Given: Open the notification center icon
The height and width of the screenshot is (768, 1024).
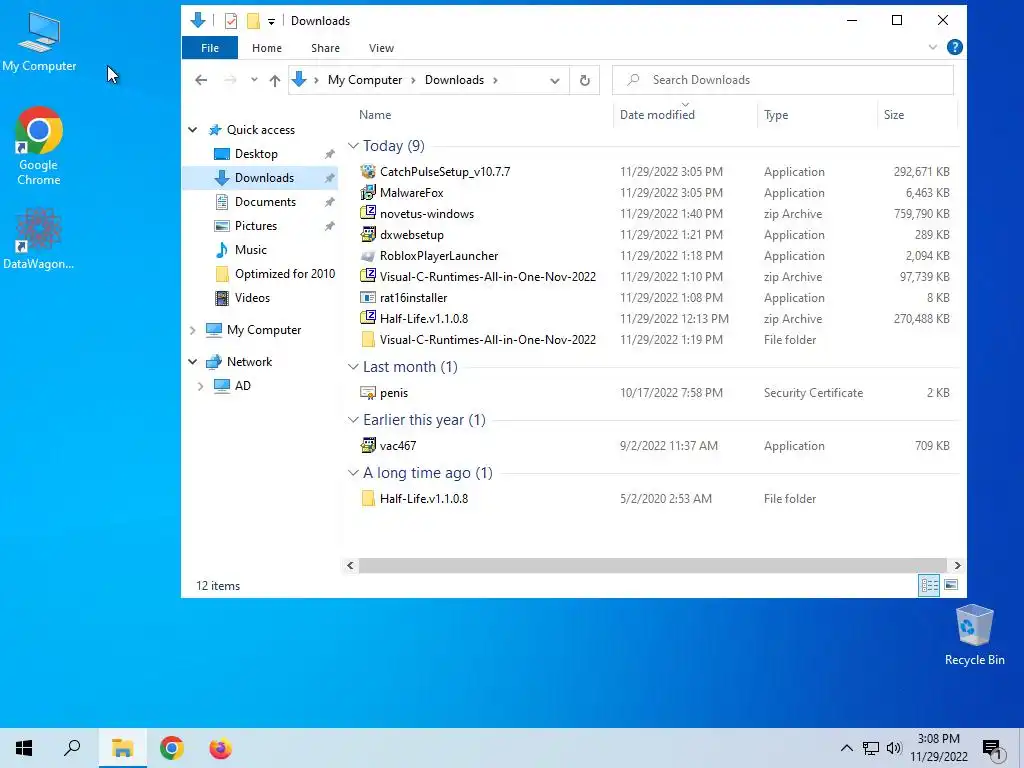Looking at the screenshot, I should [x=993, y=748].
